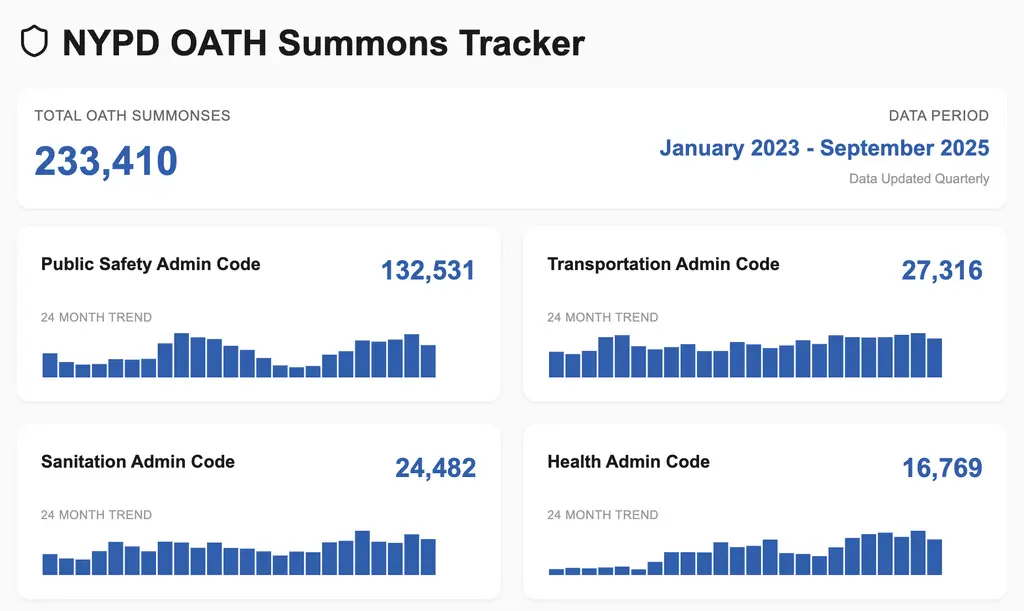Click the 24 Month Trend label in the Health card
The width and height of the screenshot is (1024, 611).
pos(602,515)
